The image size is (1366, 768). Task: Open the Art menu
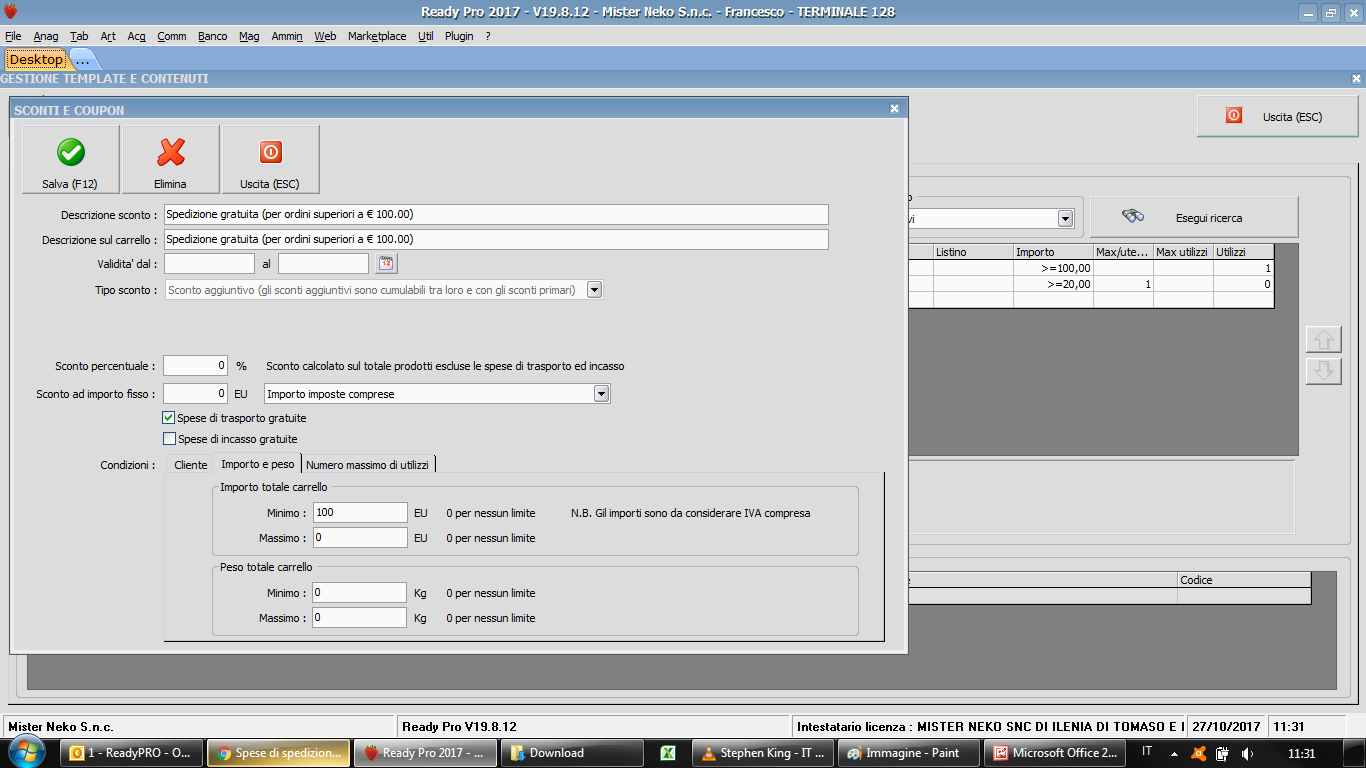(108, 36)
